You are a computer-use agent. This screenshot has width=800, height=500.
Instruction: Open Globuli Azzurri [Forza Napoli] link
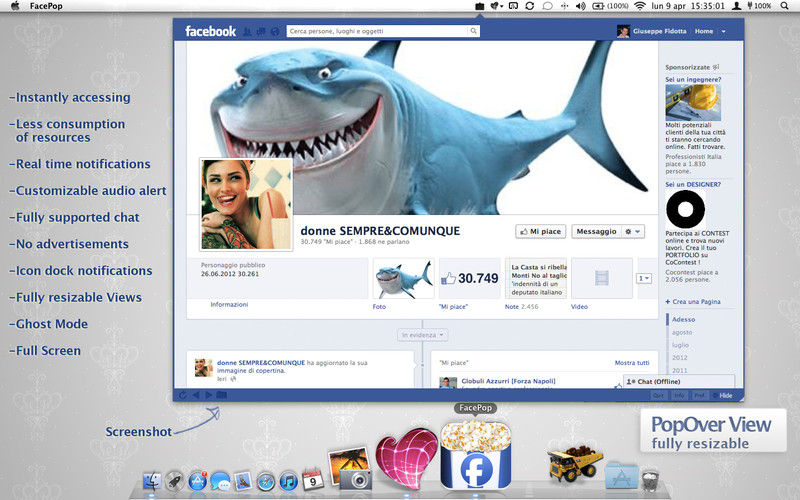tap(508, 381)
